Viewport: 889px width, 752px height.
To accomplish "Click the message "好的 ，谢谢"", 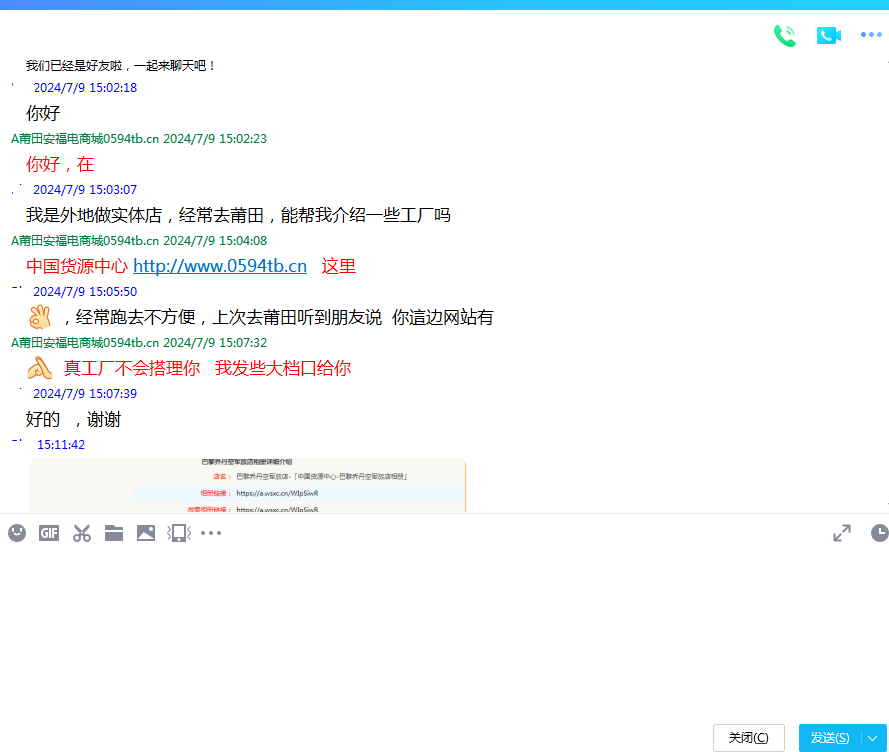I will 73,419.
